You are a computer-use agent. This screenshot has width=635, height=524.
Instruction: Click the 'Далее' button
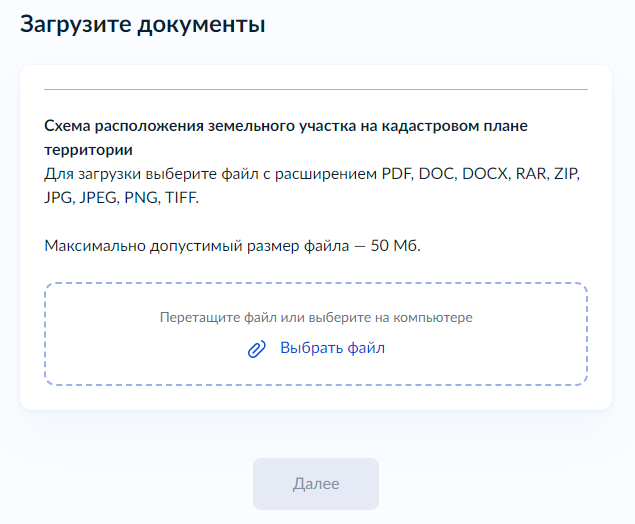[x=316, y=484]
